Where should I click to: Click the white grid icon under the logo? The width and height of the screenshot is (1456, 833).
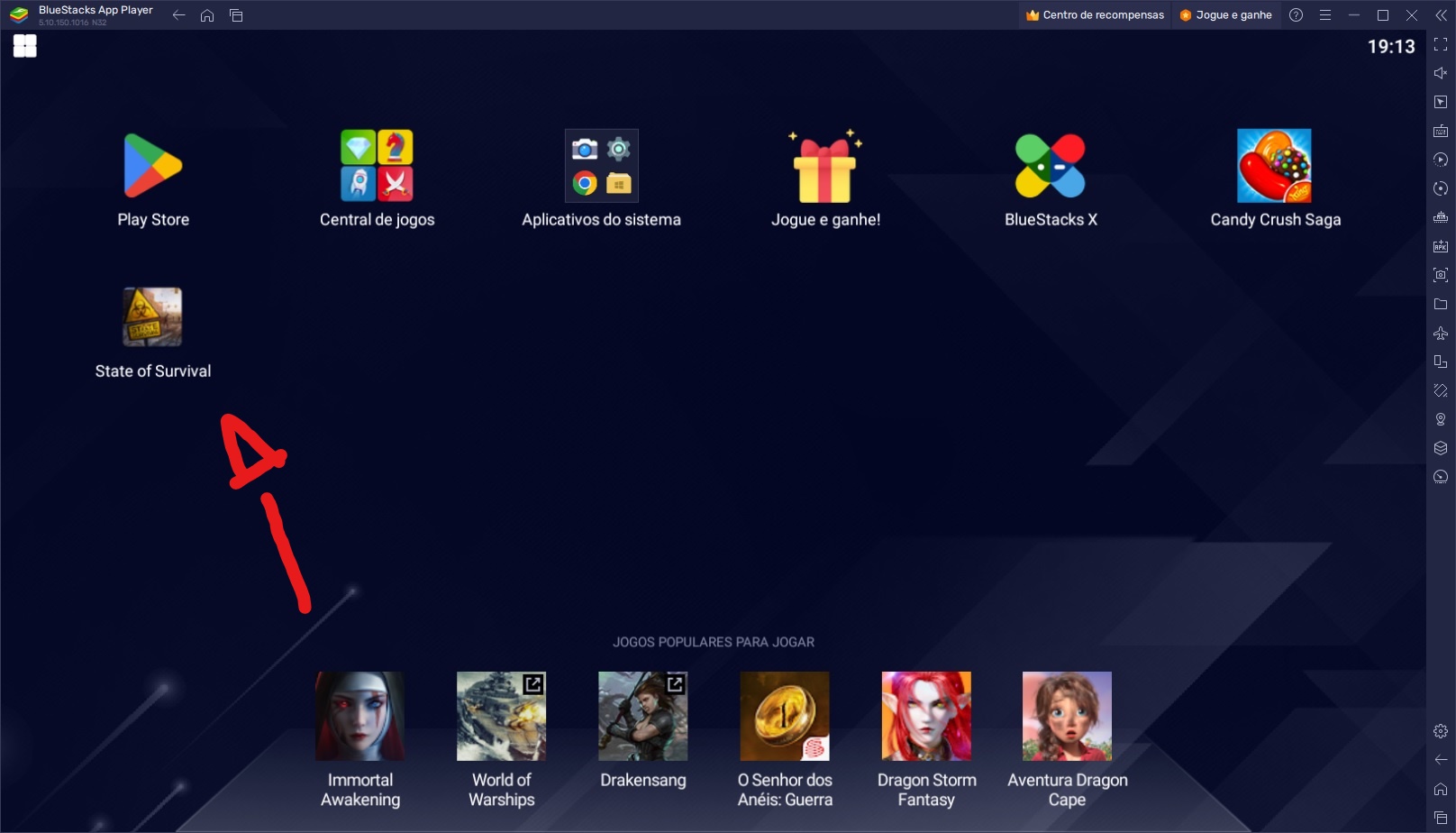[x=25, y=46]
